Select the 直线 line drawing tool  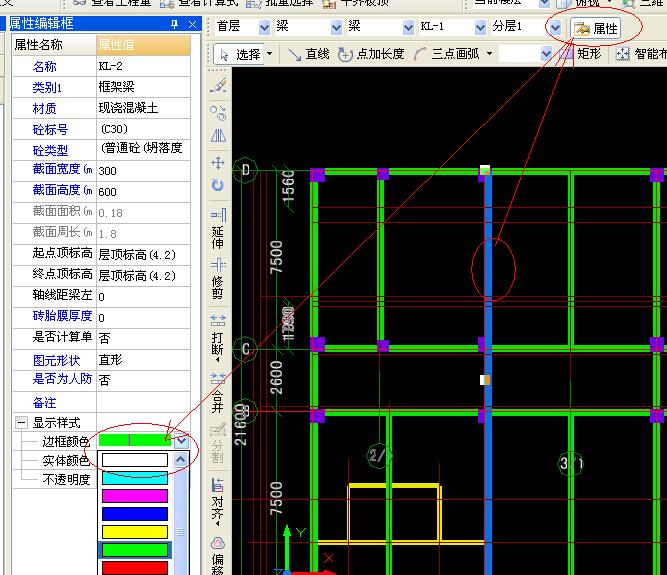pyautogui.click(x=308, y=54)
